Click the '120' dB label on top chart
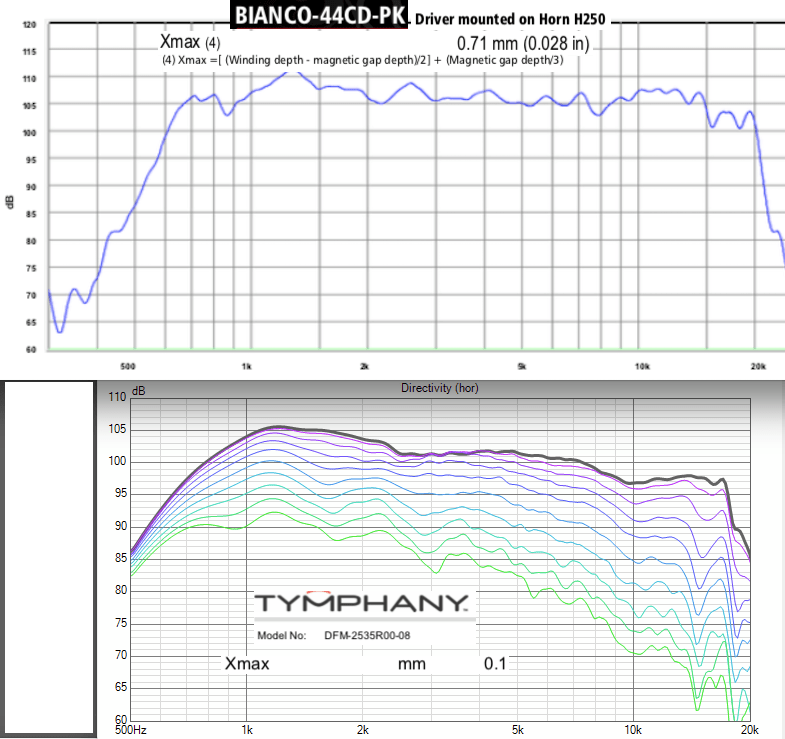This screenshot has width=785, height=739. (30, 25)
